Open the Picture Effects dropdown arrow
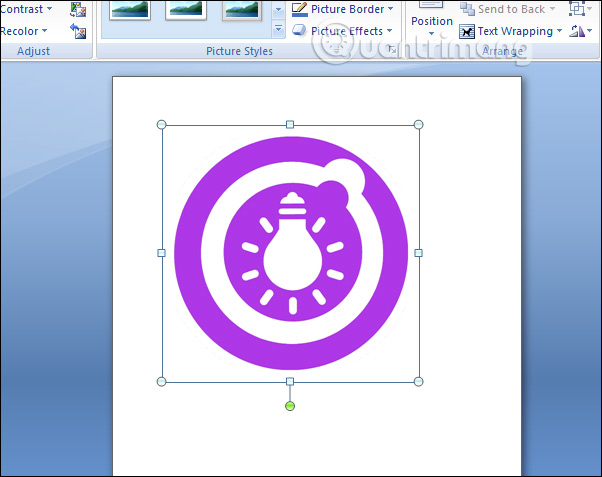Image resolution: width=602 pixels, height=477 pixels. [x=389, y=31]
